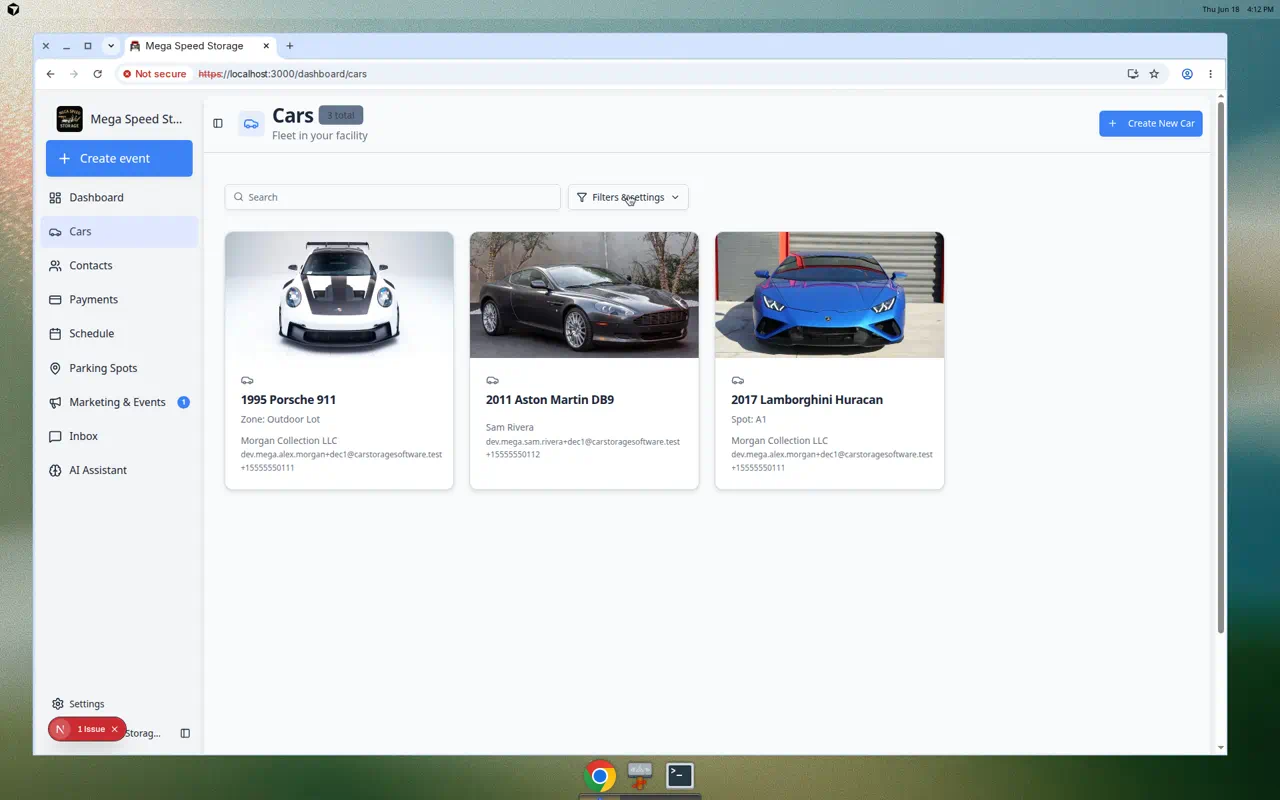Click the Mega Speed Storage logo
This screenshot has height=800, width=1280.
70,119
